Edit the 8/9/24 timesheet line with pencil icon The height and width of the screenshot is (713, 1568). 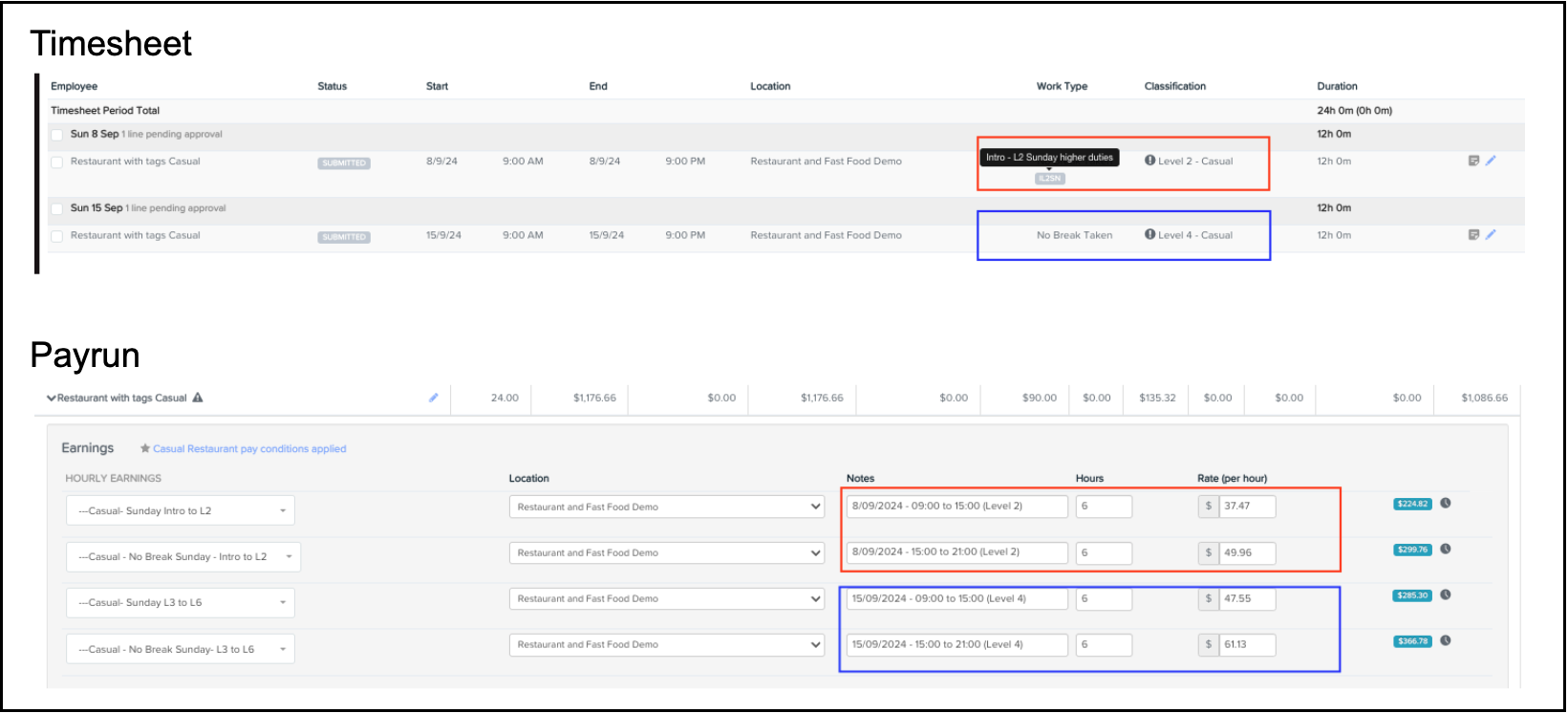[x=1491, y=161]
